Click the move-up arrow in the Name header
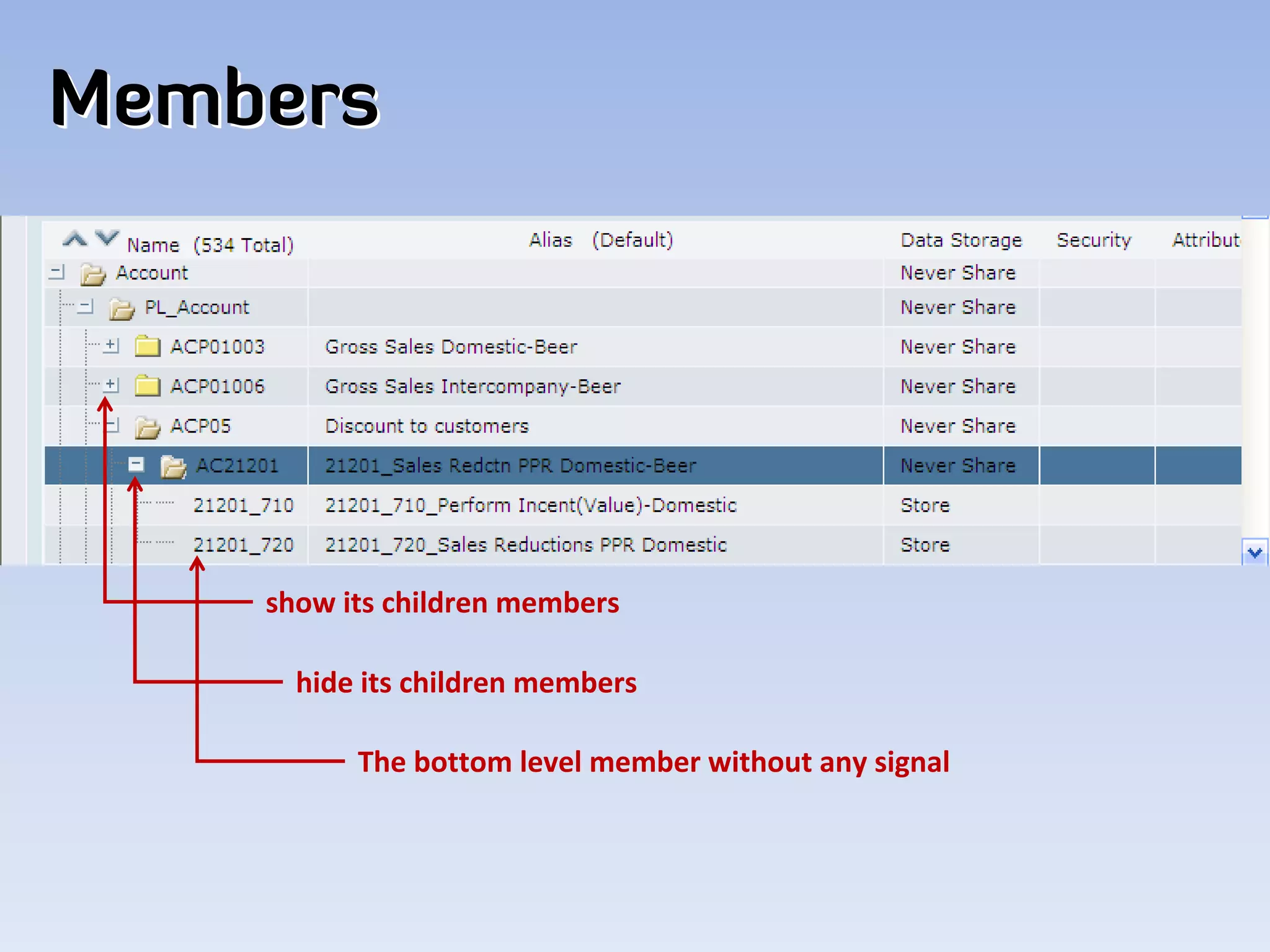 (75, 239)
